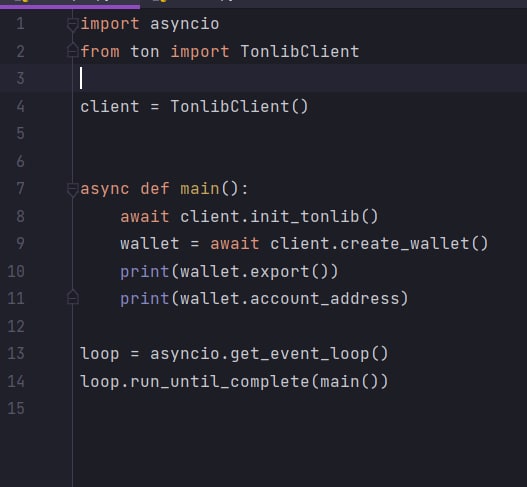Switch to the second inactive editor tab

pyautogui.click(x=192, y=3)
